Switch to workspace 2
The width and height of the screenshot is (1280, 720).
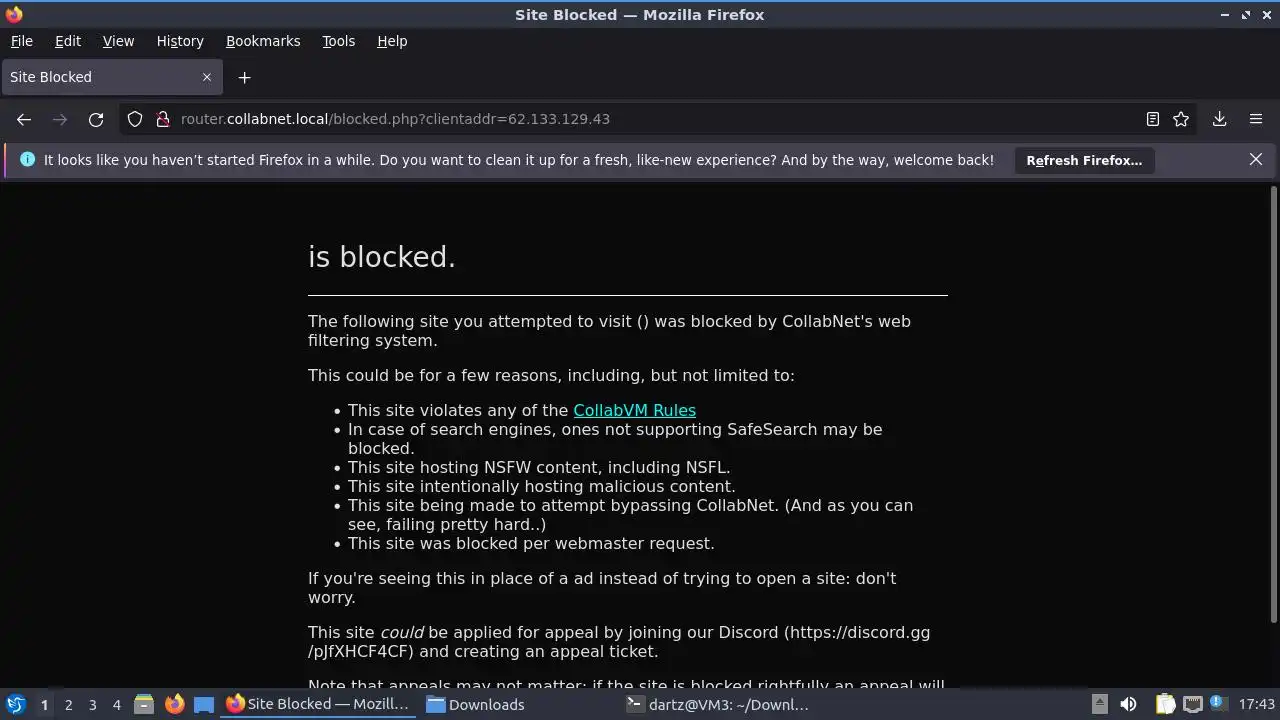[68, 705]
